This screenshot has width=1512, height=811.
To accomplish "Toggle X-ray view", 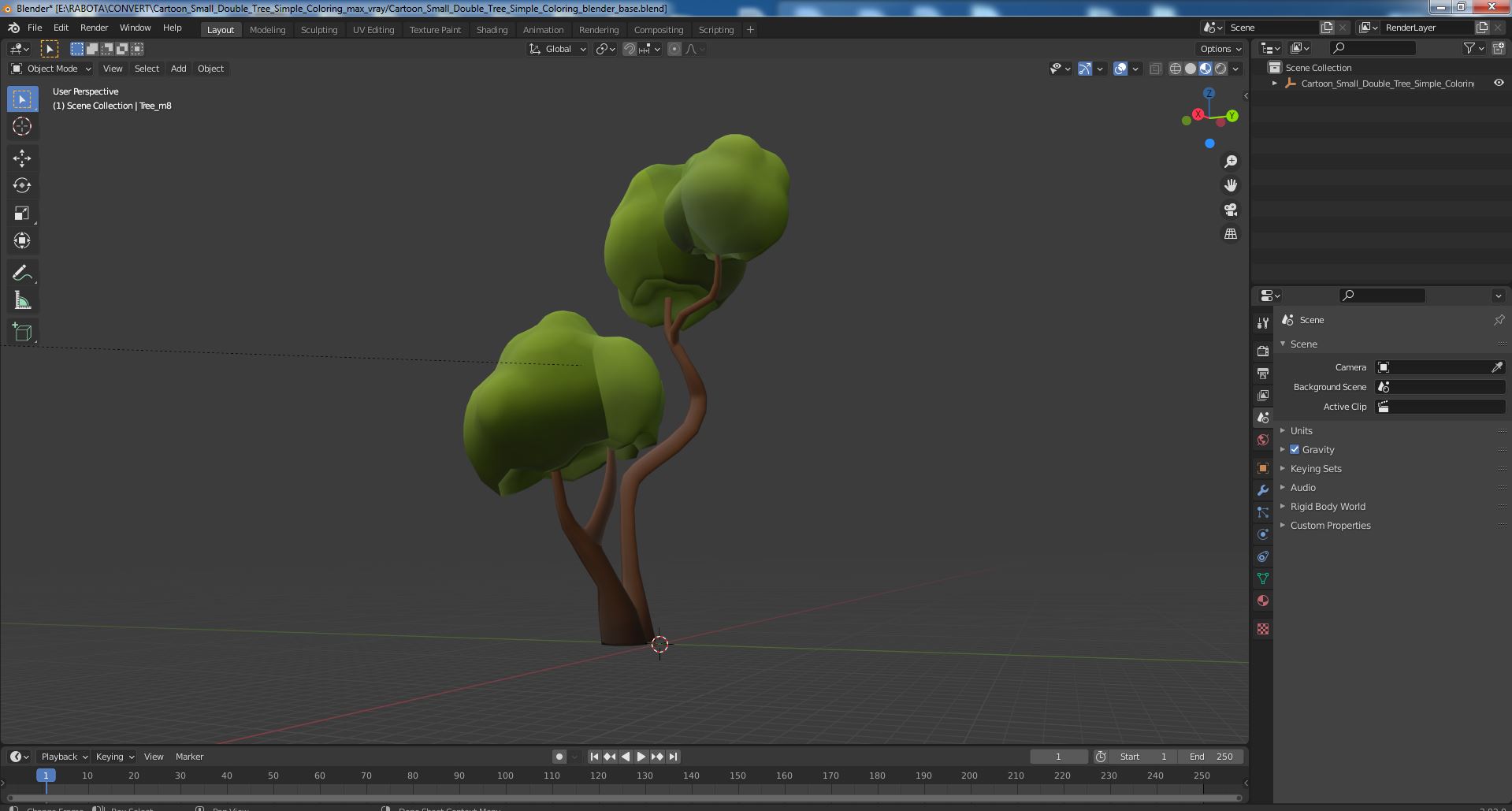I will [x=1155, y=69].
